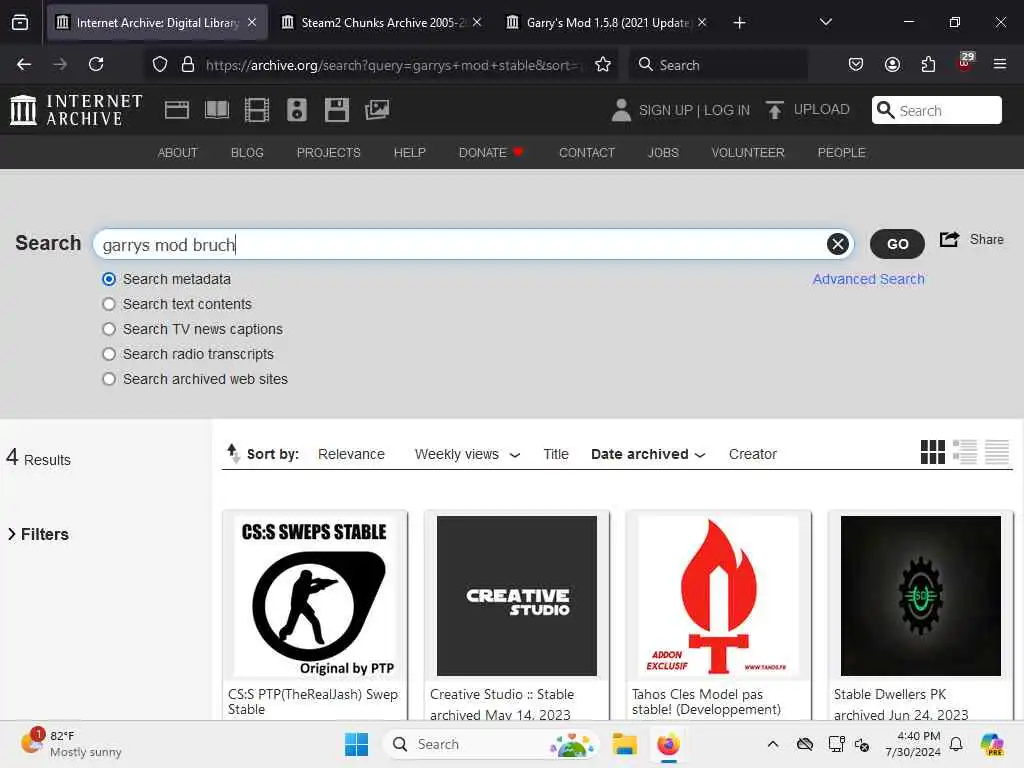The image size is (1024, 768).
Task: Sort results by Creator
Action: [x=752, y=454]
